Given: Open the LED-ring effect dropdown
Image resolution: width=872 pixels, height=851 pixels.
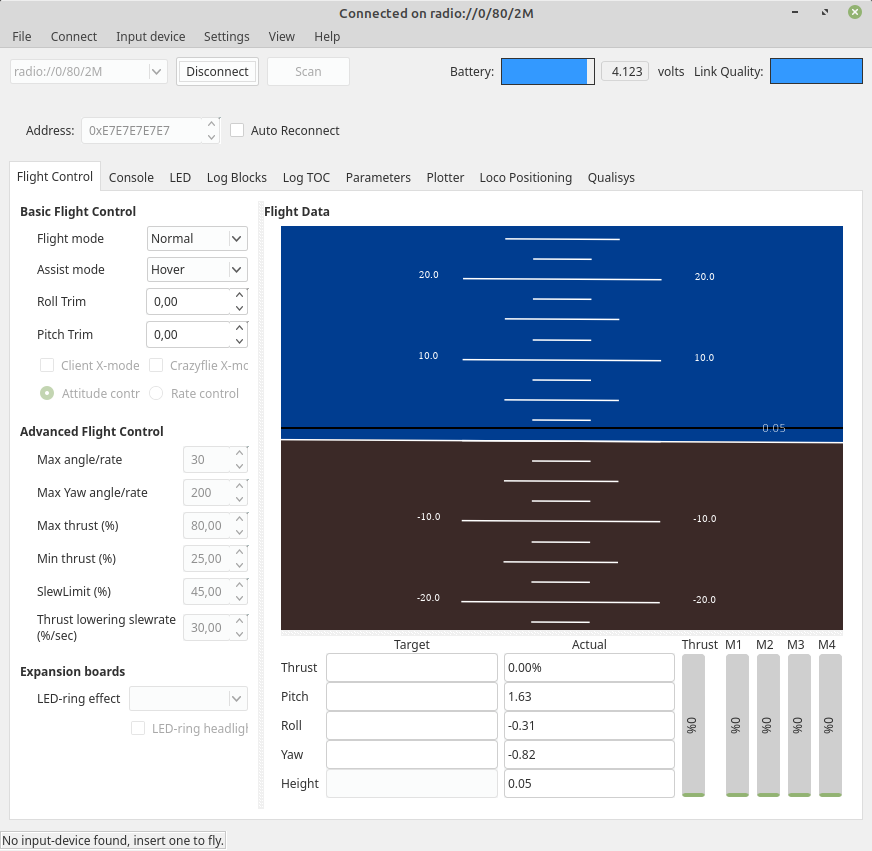Looking at the screenshot, I should pyautogui.click(x=189, y=699).
